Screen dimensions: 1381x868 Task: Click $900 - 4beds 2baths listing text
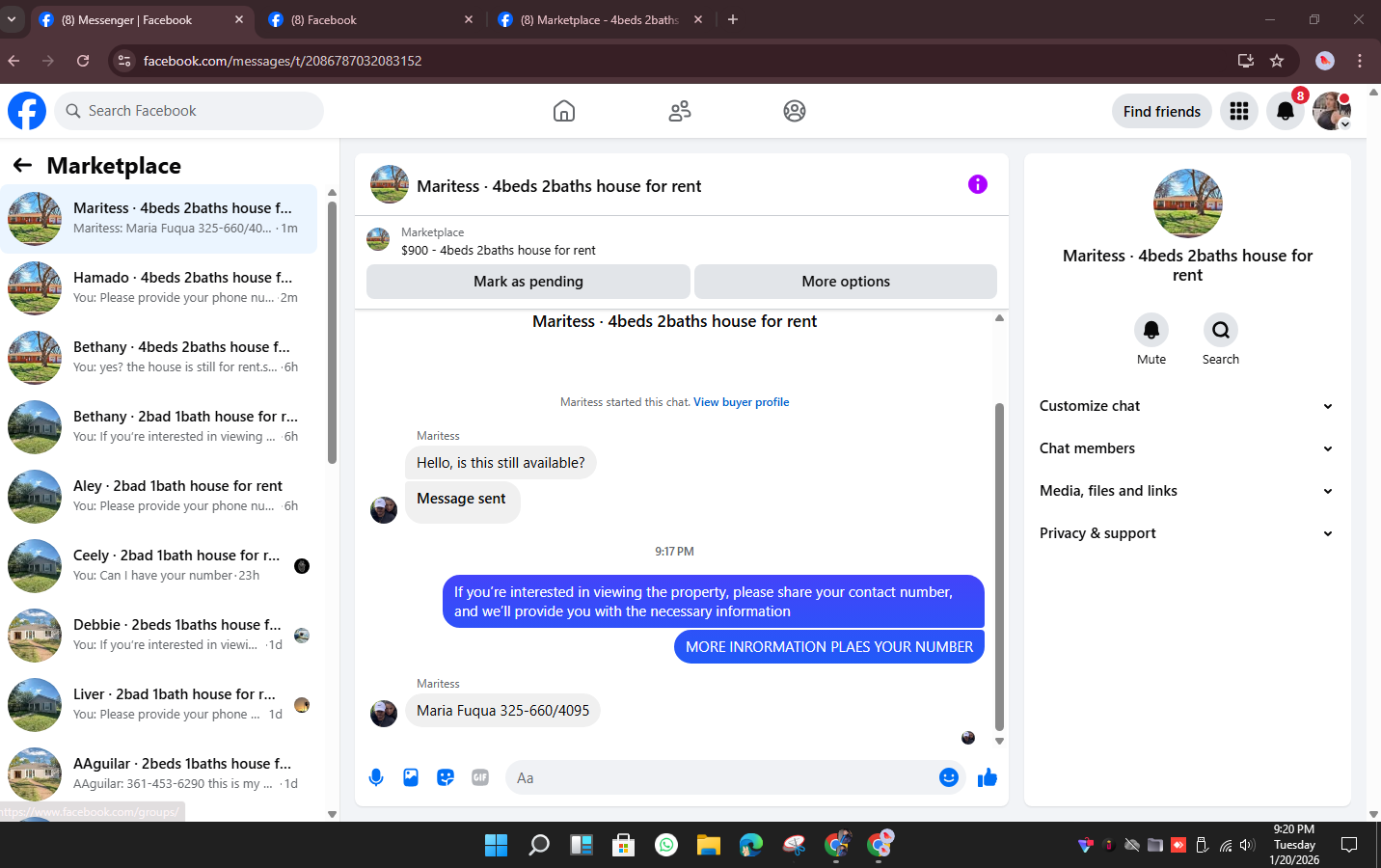coord(499,250)
